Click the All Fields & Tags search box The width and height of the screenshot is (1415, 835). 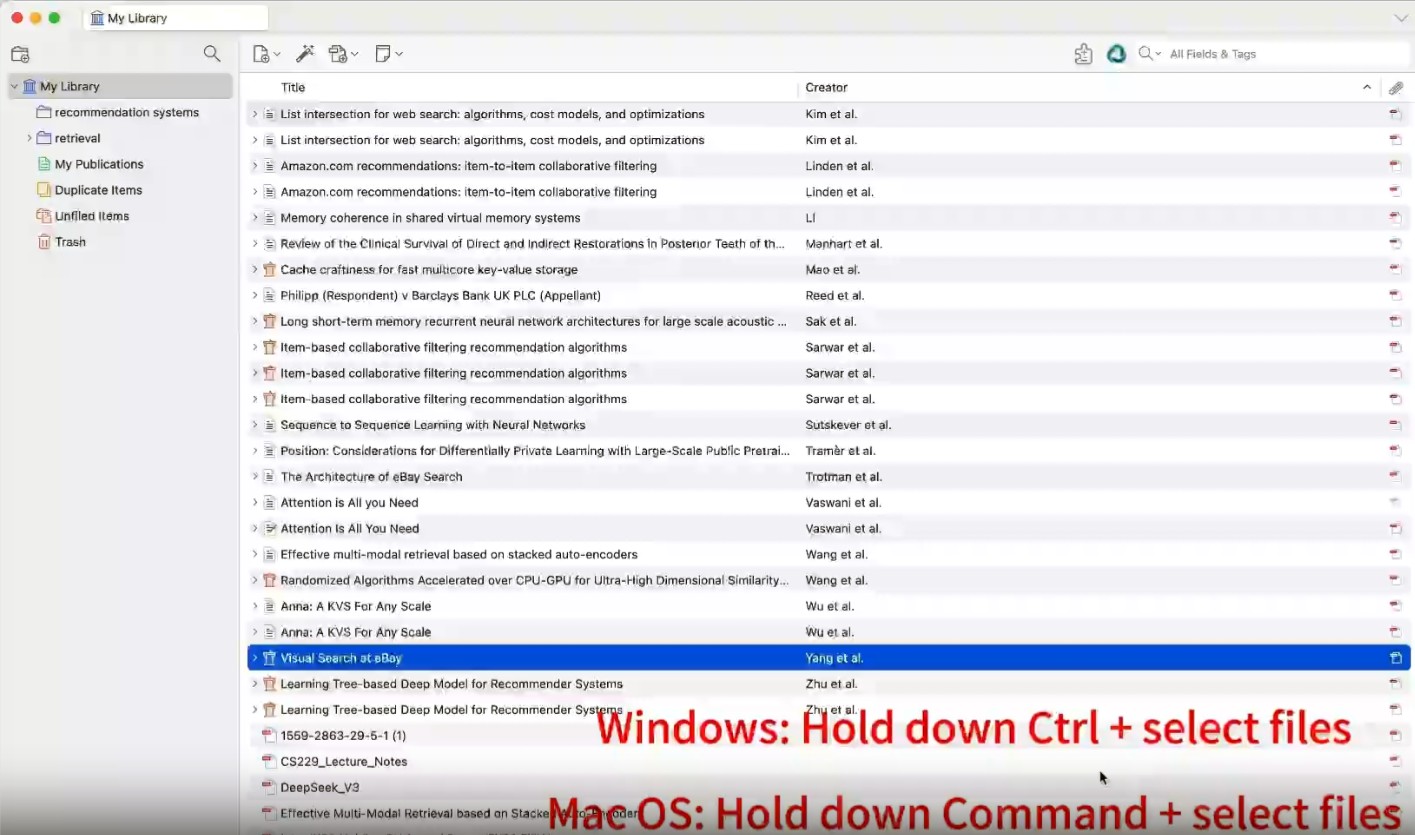point(1280,54)
